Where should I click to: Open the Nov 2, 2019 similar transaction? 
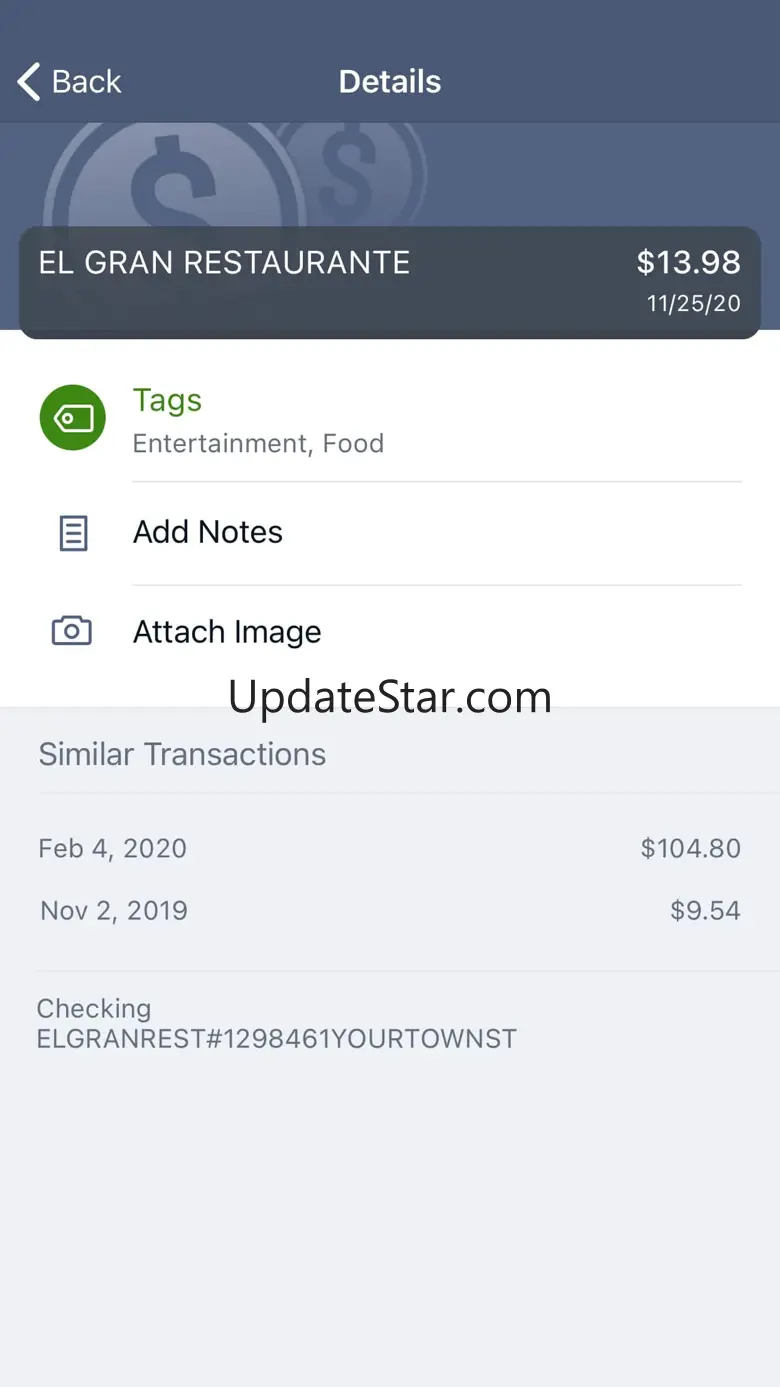[114, 910]
